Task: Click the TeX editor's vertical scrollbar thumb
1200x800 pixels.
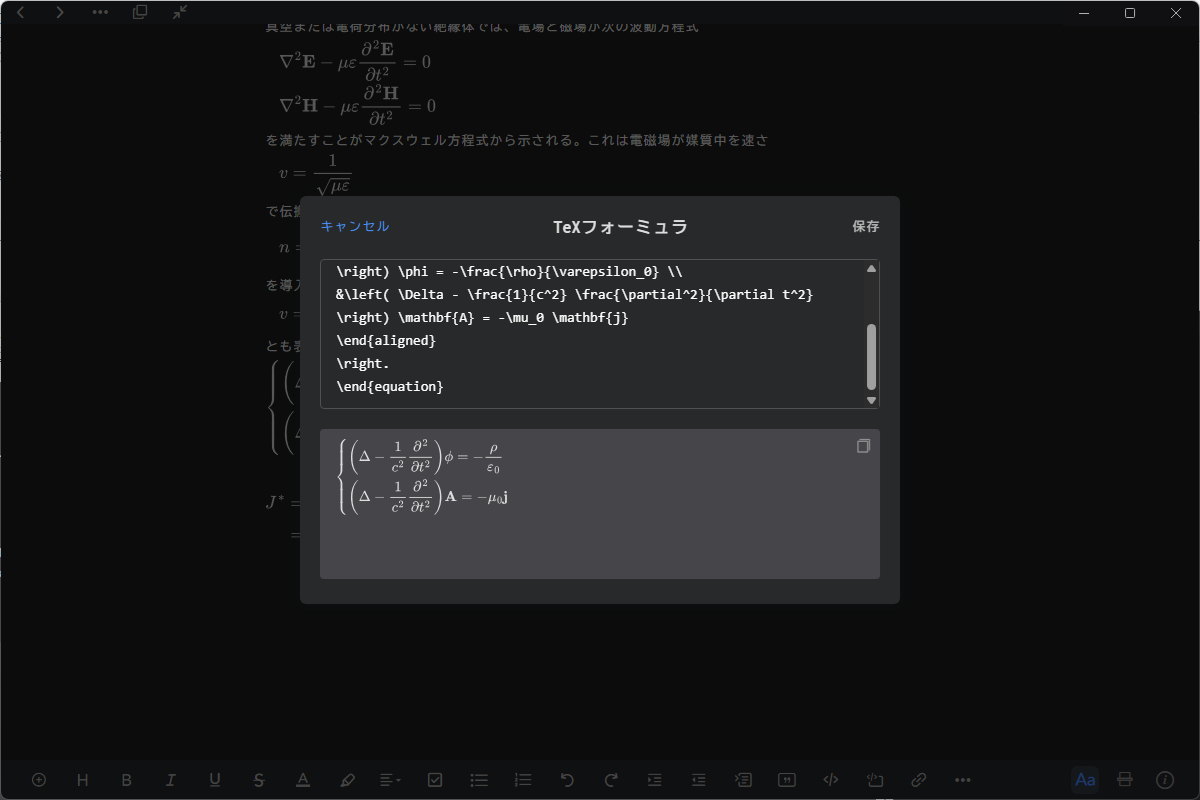Action: (x=871, y=356)
